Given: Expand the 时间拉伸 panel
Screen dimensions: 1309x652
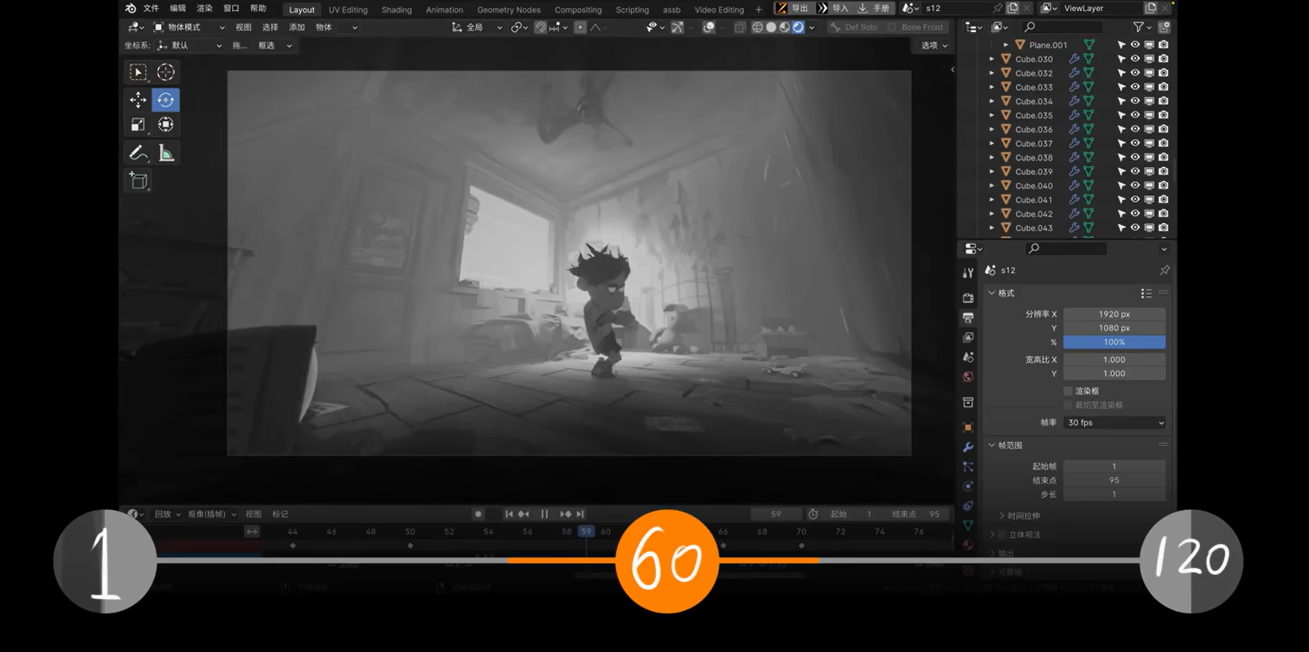Looking at the screenshot, I should pos(1002,516).
